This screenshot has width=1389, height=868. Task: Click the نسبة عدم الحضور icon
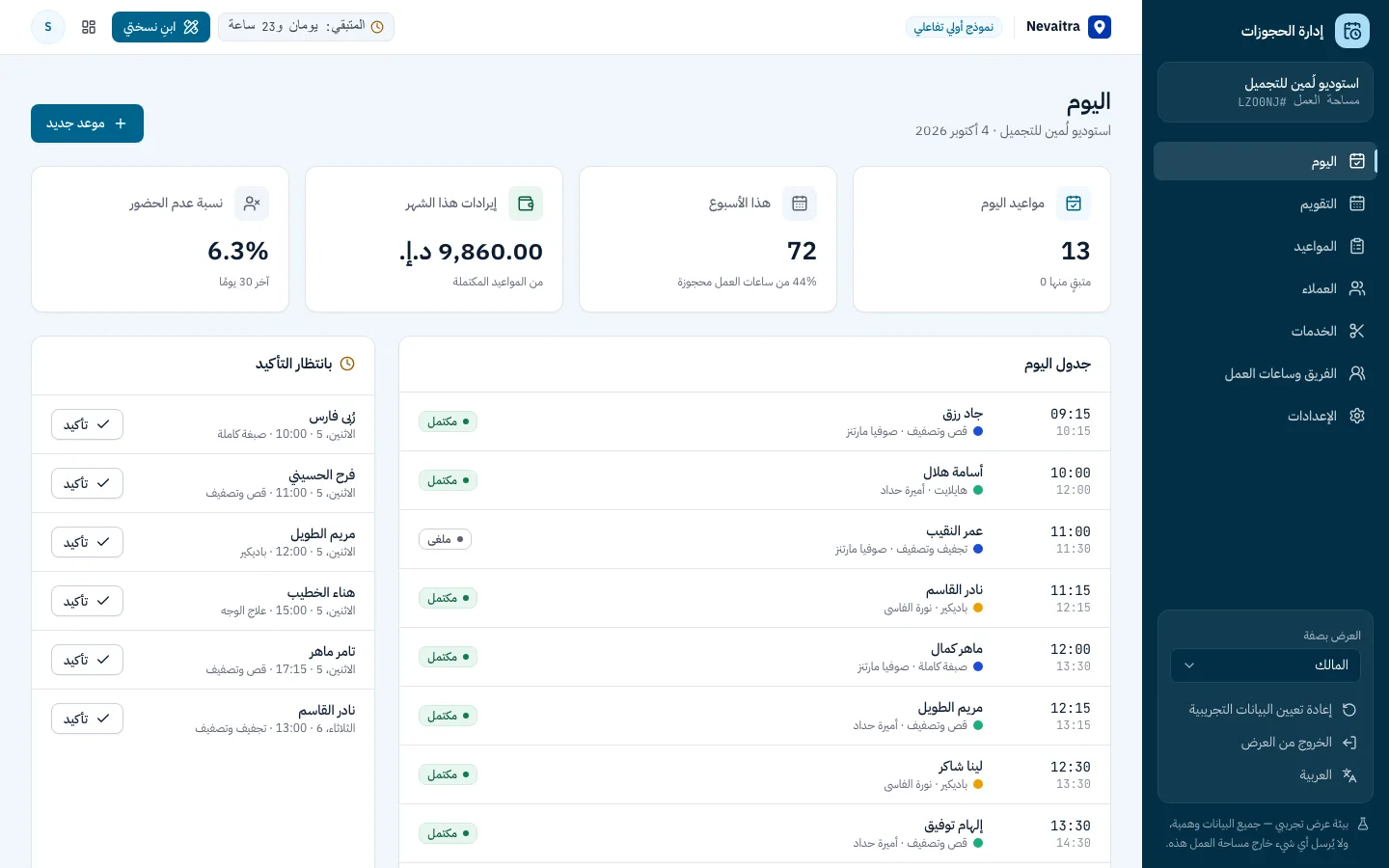(252, 203)
